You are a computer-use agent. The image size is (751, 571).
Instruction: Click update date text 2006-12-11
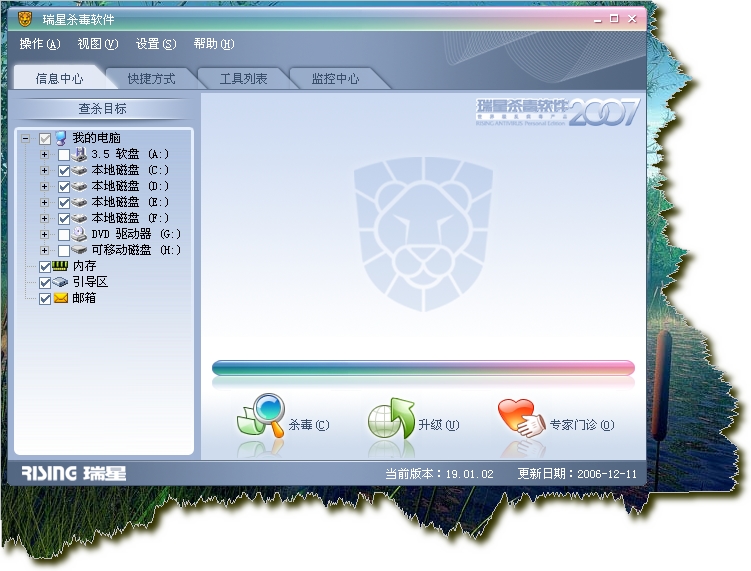point(607,474)
